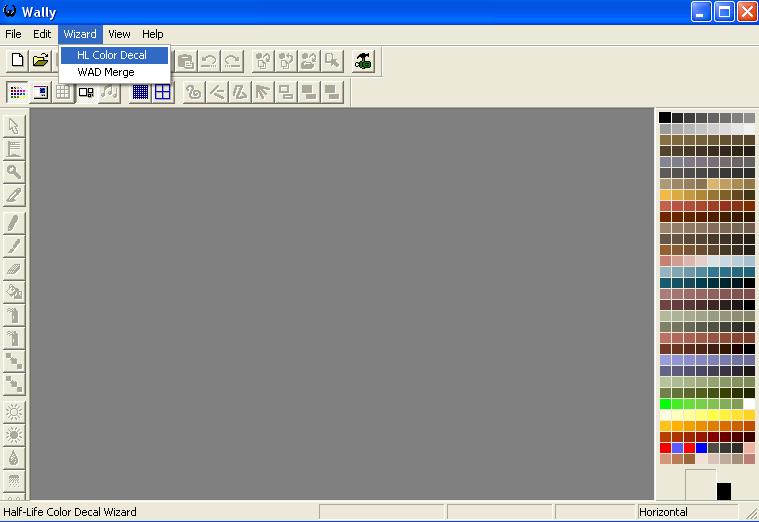Click the green hammer tool icon
759x522 pixels.
click(363, 61)
